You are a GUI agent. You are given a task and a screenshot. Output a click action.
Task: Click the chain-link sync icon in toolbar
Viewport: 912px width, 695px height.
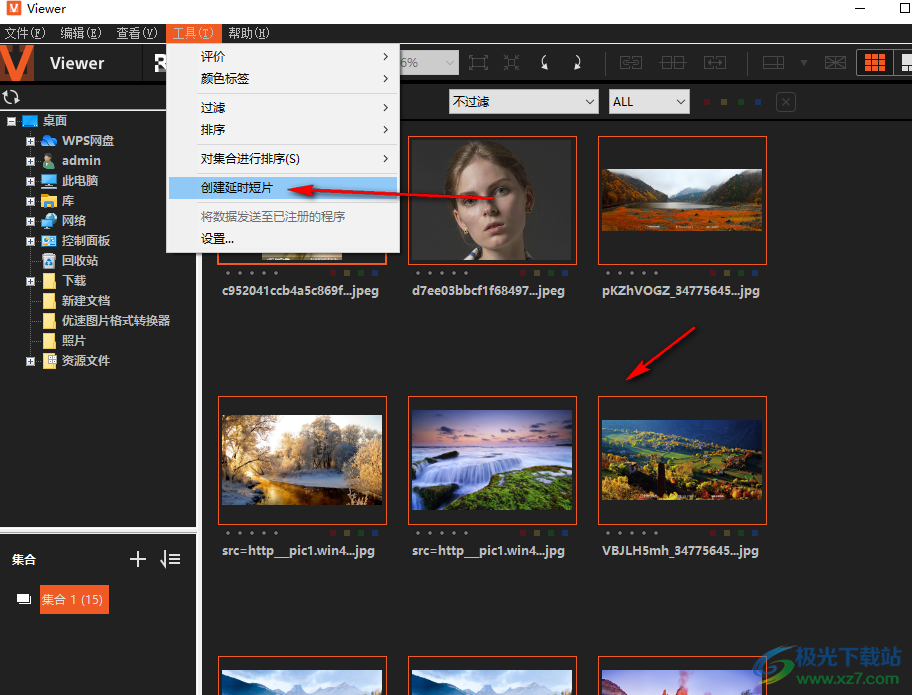click(x=631, y=62)
